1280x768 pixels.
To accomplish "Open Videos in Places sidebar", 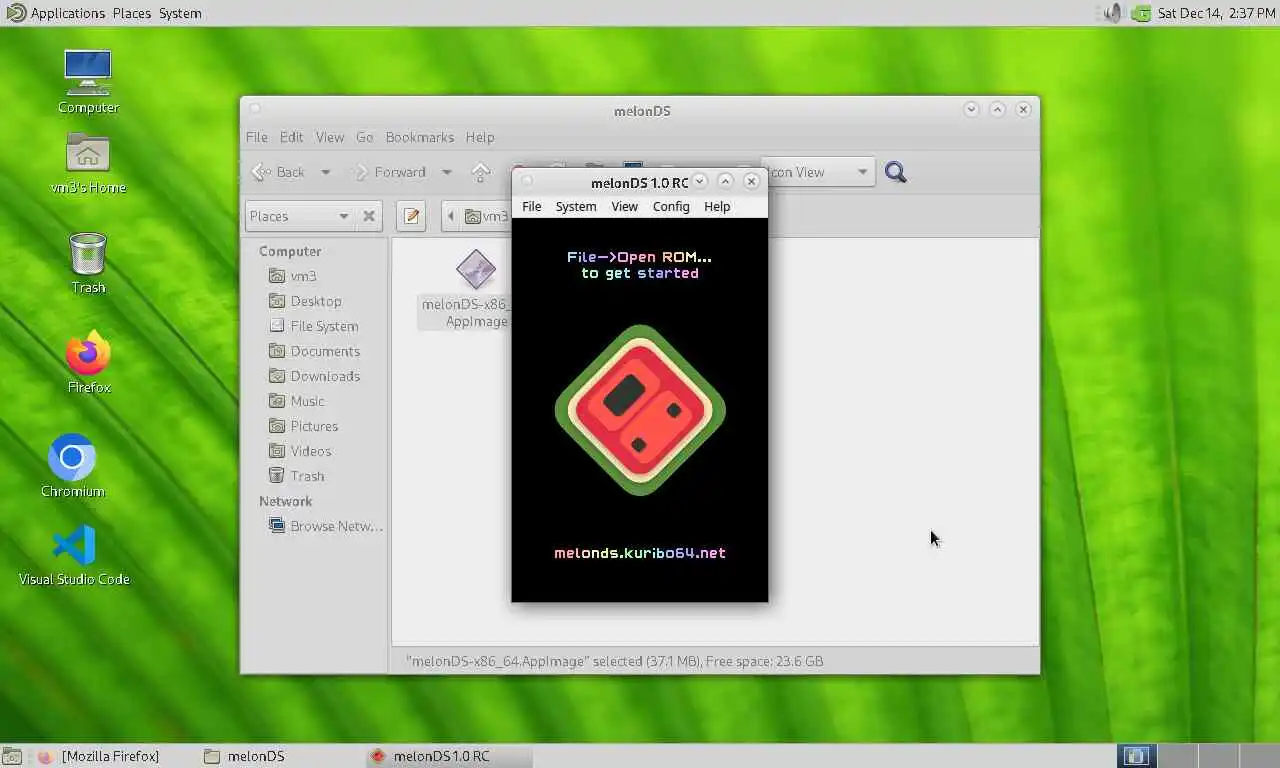I will (x=310, y=451).
